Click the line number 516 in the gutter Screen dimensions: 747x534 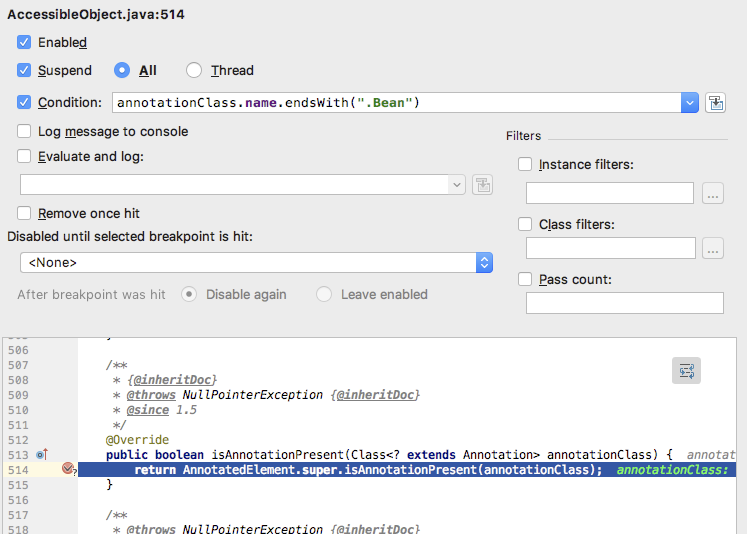click(x=18, y=500)
